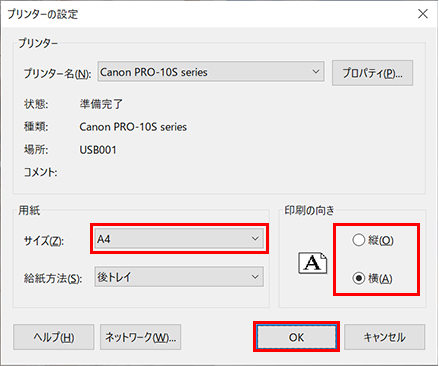This screenshot has height=366, width=439.
Task: Click the chevron arrow on the A4 size box
Action: coord(255,239)
